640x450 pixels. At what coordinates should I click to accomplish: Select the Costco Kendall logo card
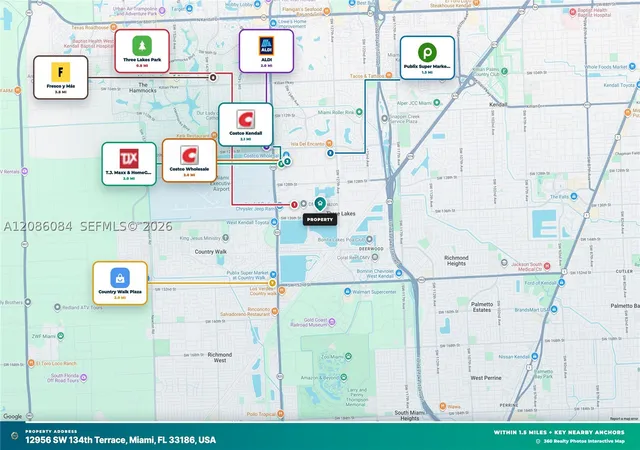coord(245,124)
